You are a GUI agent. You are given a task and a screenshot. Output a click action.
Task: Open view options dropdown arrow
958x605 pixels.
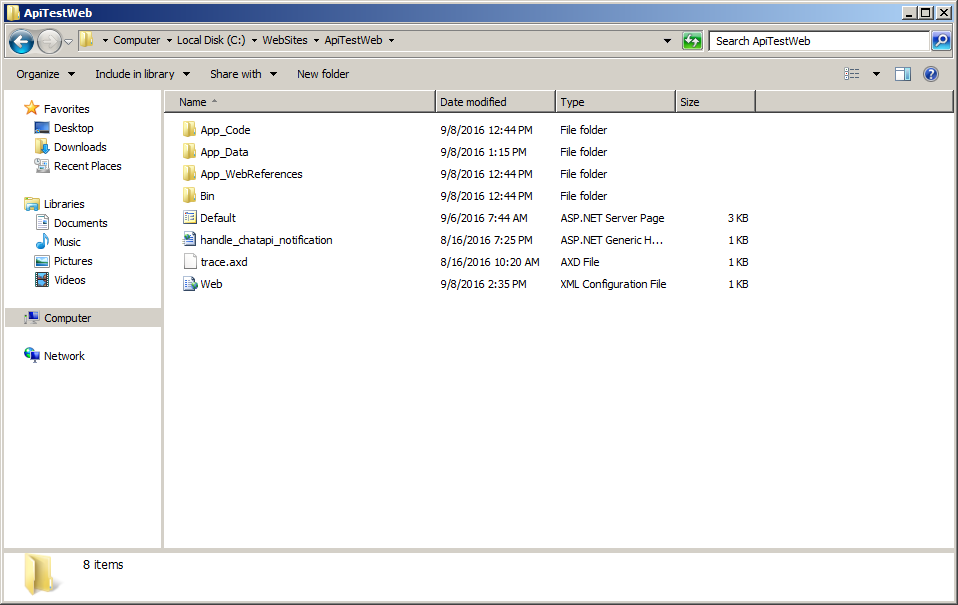coord(876,74)
